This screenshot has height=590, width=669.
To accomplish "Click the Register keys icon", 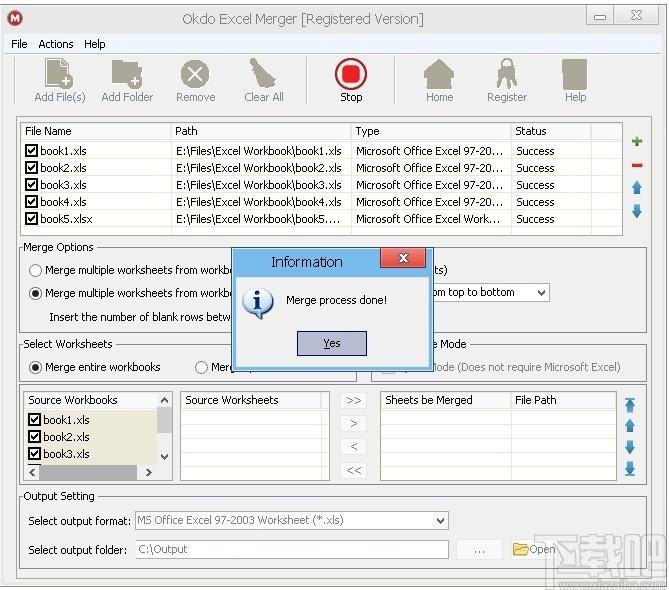I will (506, 76).
